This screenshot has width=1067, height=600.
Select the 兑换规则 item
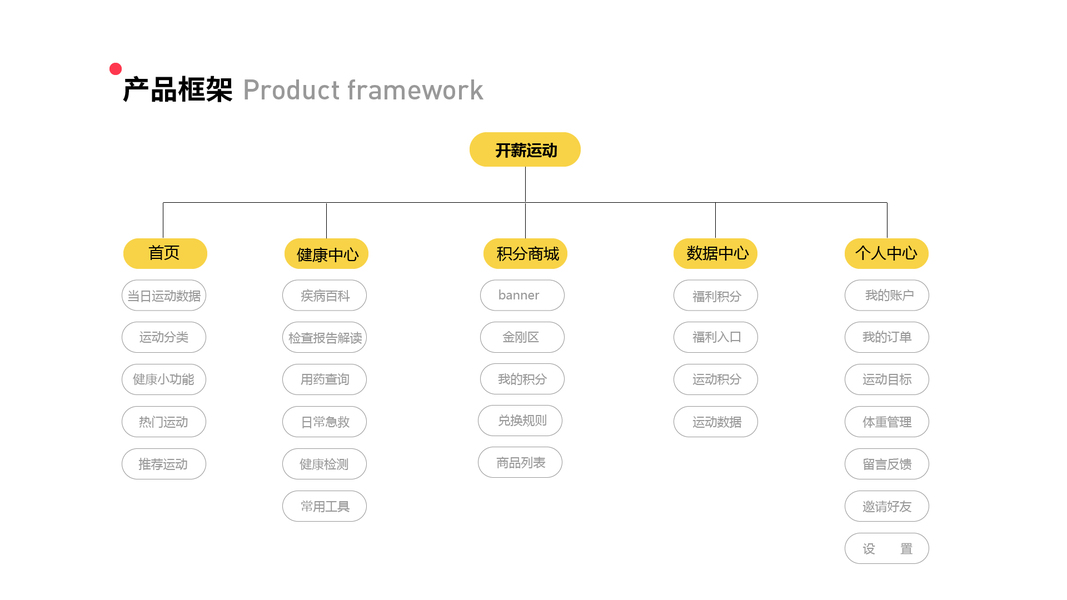521,421
